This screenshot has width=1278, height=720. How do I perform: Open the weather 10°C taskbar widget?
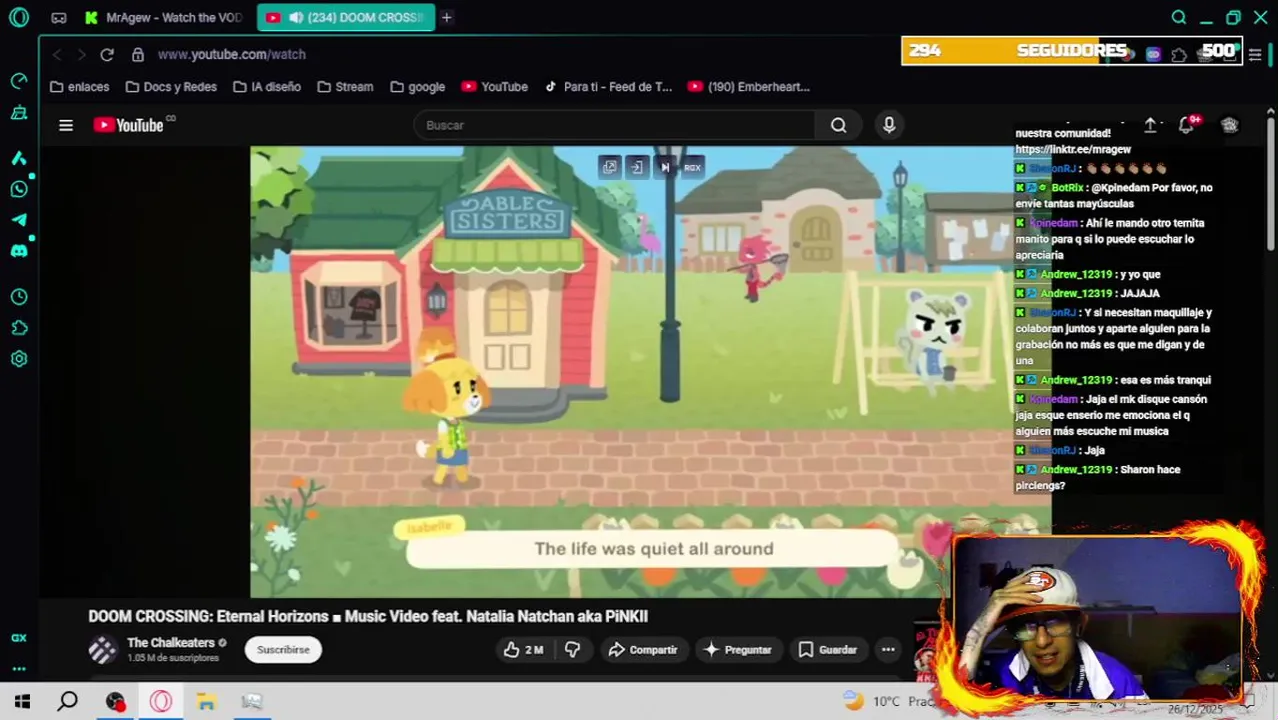tap(887, 701)
